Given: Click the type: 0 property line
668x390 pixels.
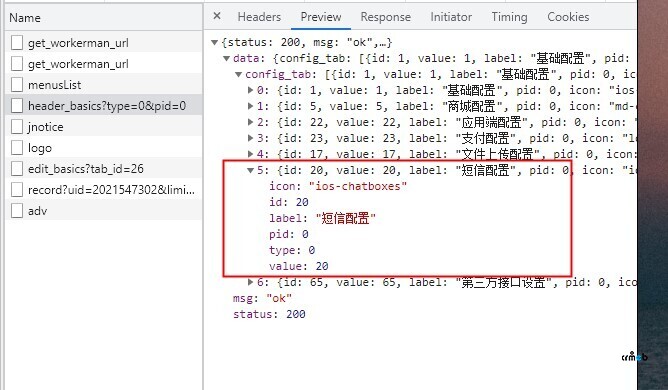Looking at the screenshot, I should (x=292, y=250).
